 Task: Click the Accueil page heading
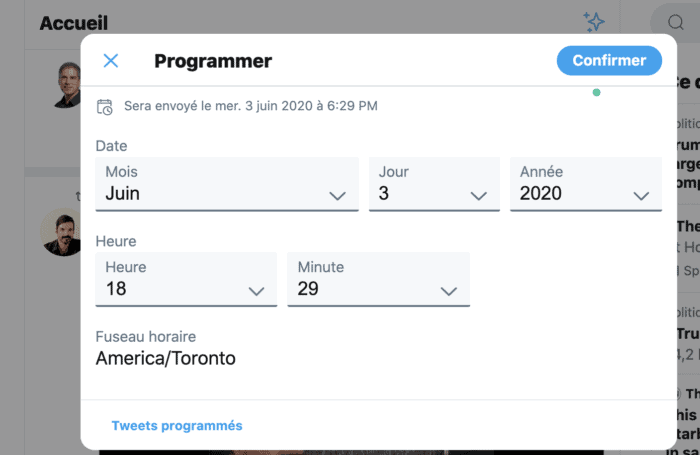point(73,23)
